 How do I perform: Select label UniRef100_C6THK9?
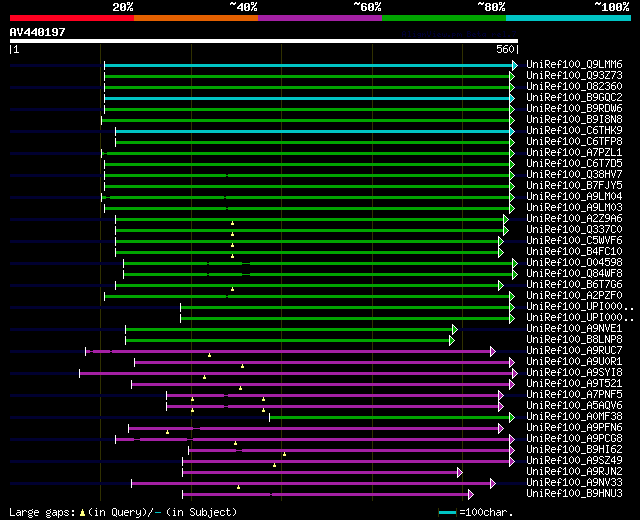pos(574,131)
